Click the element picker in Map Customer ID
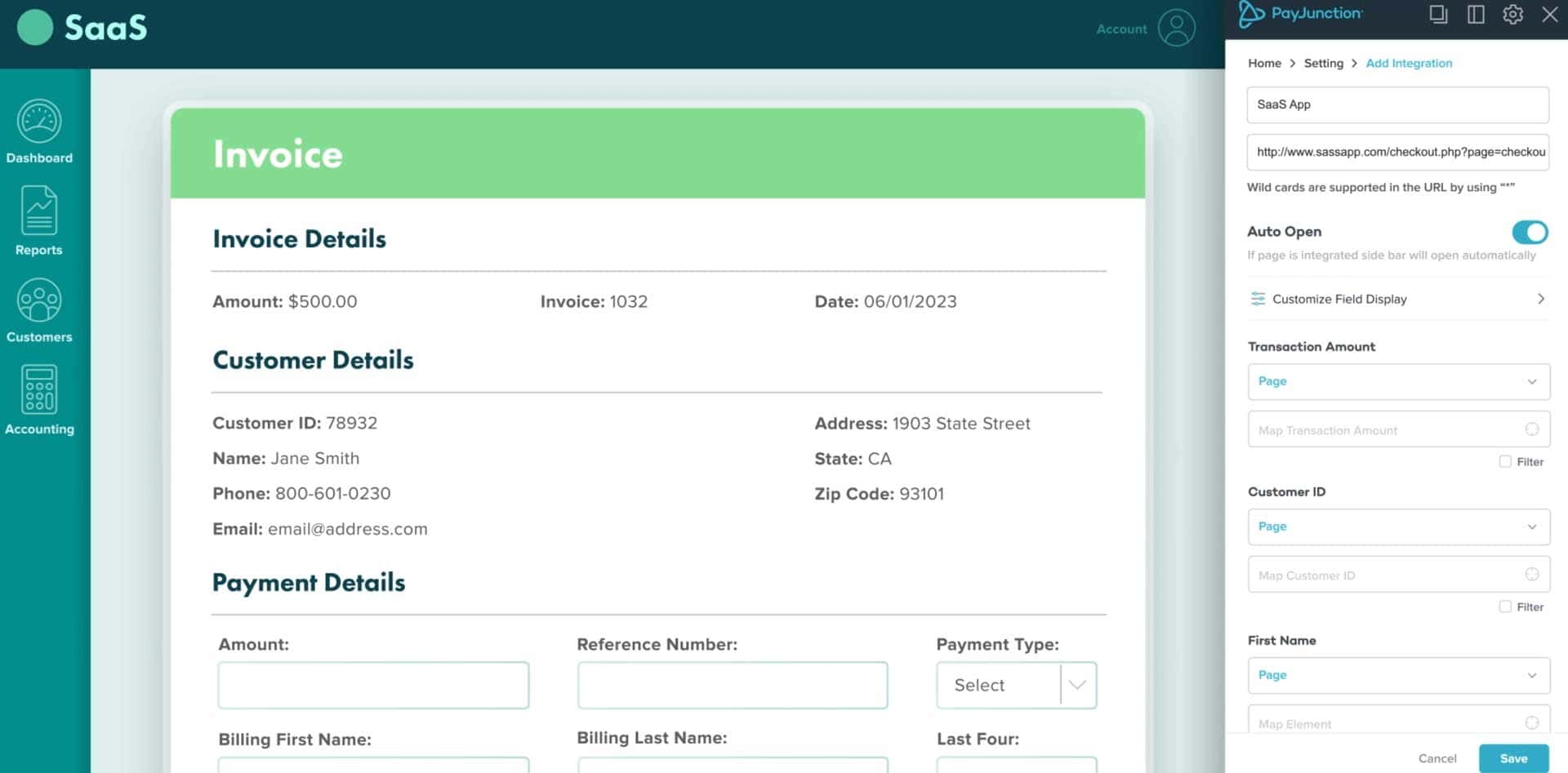Viewport: 1568px width, 773px height. (1532, 575)
